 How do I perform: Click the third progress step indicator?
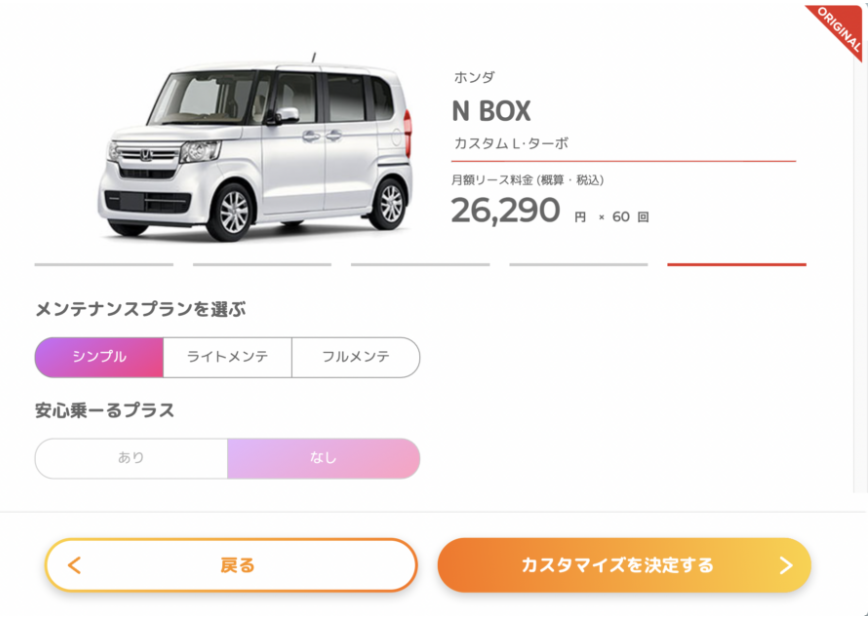tap(420, 265)
